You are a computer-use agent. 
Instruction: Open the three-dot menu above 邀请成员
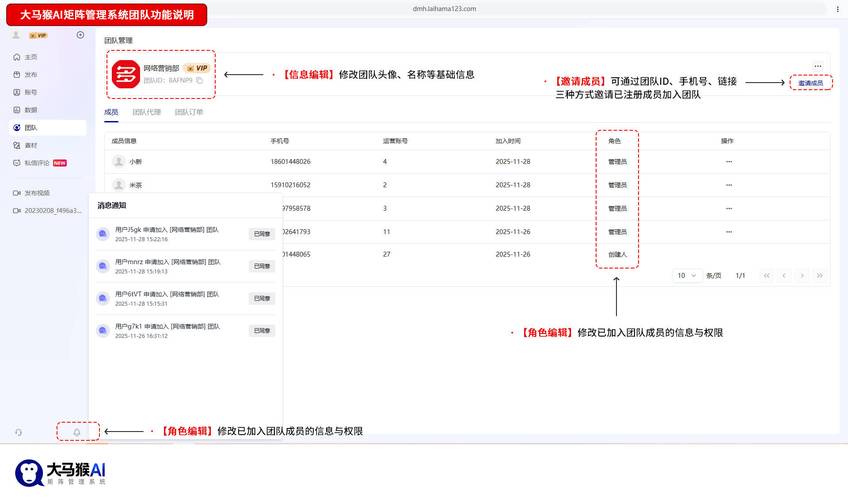tap(817, 66)
